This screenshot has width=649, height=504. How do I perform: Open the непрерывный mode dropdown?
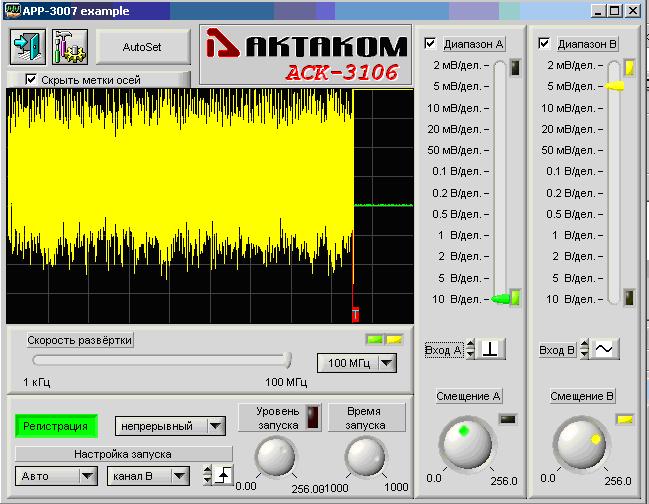coord(170,426)
